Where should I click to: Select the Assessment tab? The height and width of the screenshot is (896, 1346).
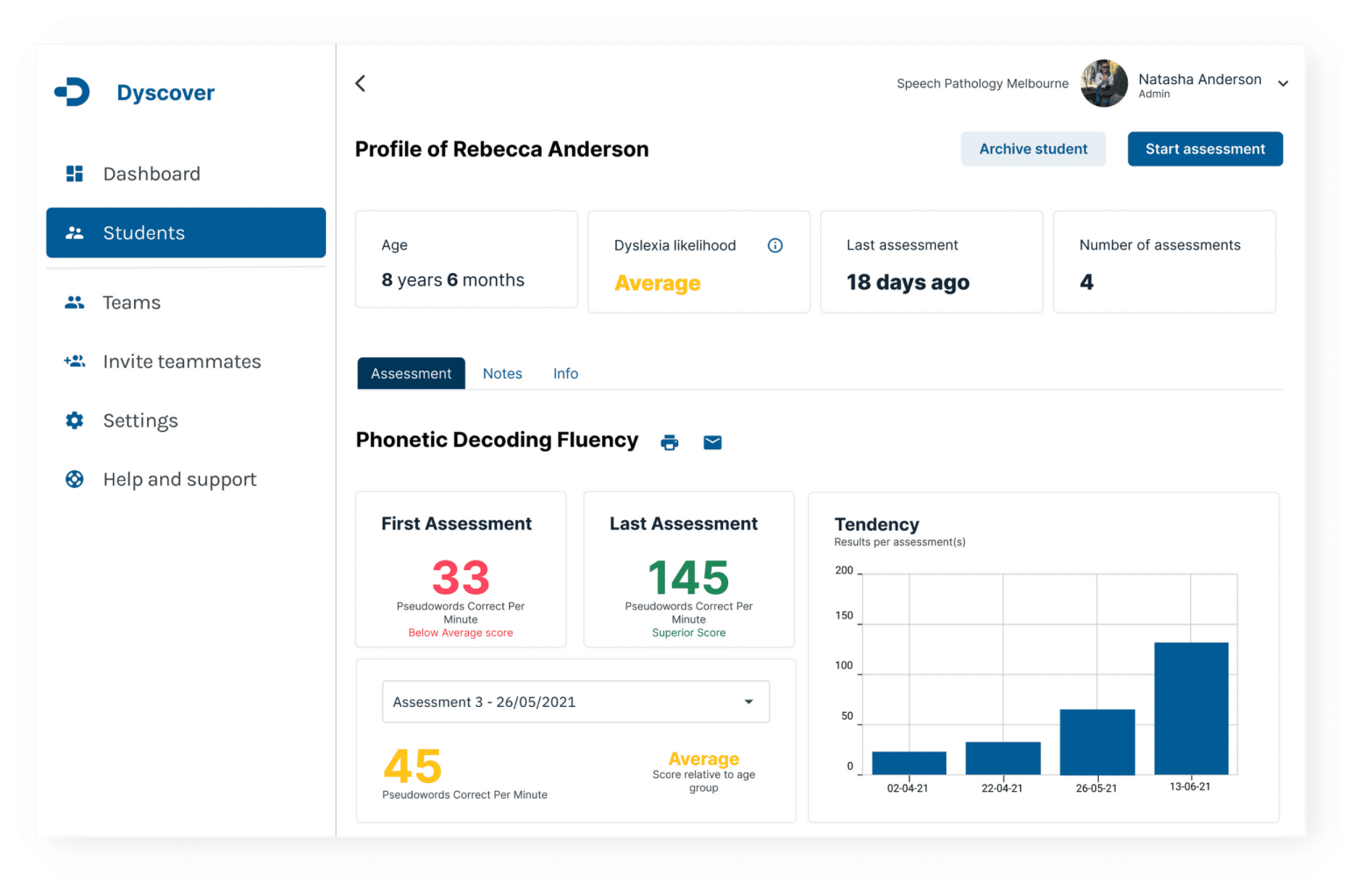click(411, 373)
